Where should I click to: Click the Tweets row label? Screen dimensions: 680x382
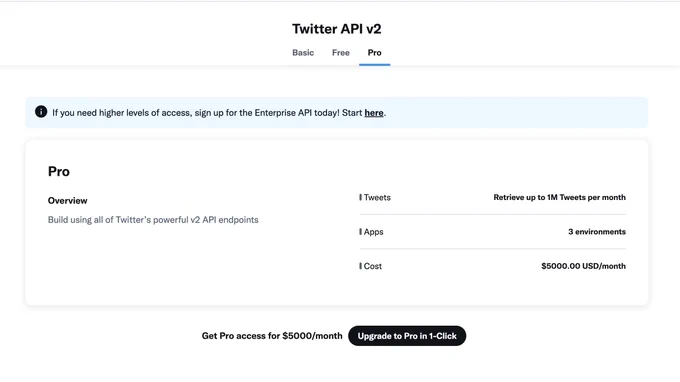point(377,197)
